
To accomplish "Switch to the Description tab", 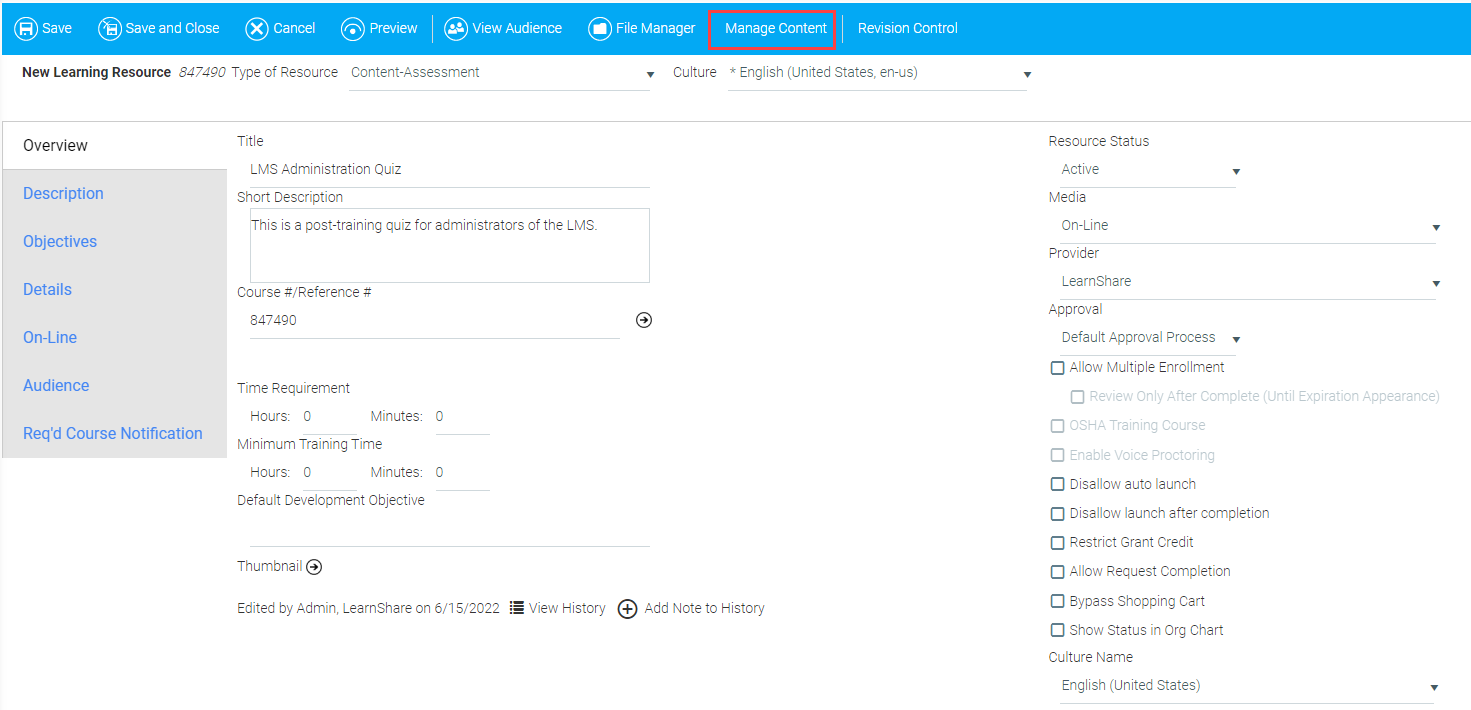I will coord(63,193).
